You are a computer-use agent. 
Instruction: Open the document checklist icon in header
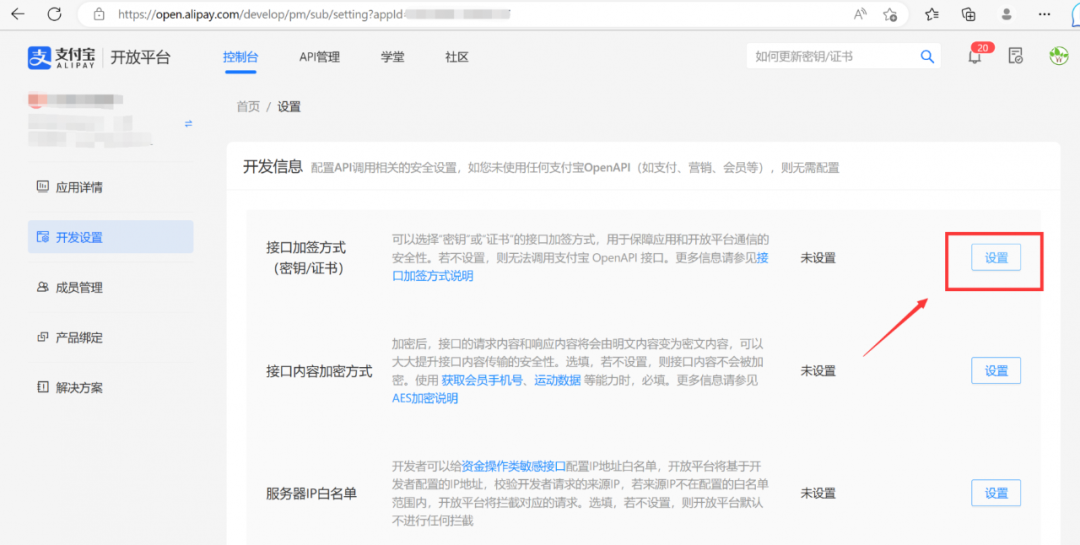tap(1015, 56)
